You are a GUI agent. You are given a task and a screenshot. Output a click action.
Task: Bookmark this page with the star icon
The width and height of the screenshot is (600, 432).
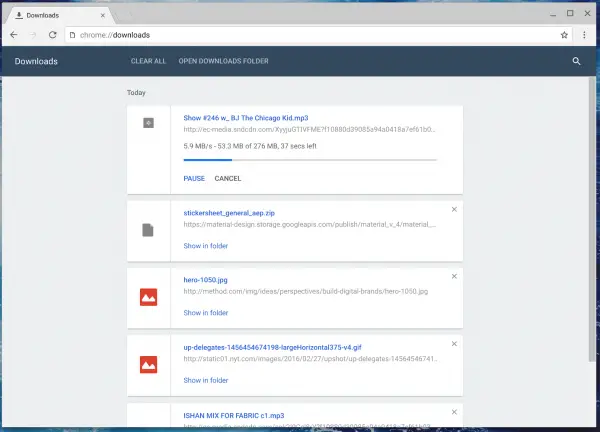pyautogui.click(x=564, y=35)
